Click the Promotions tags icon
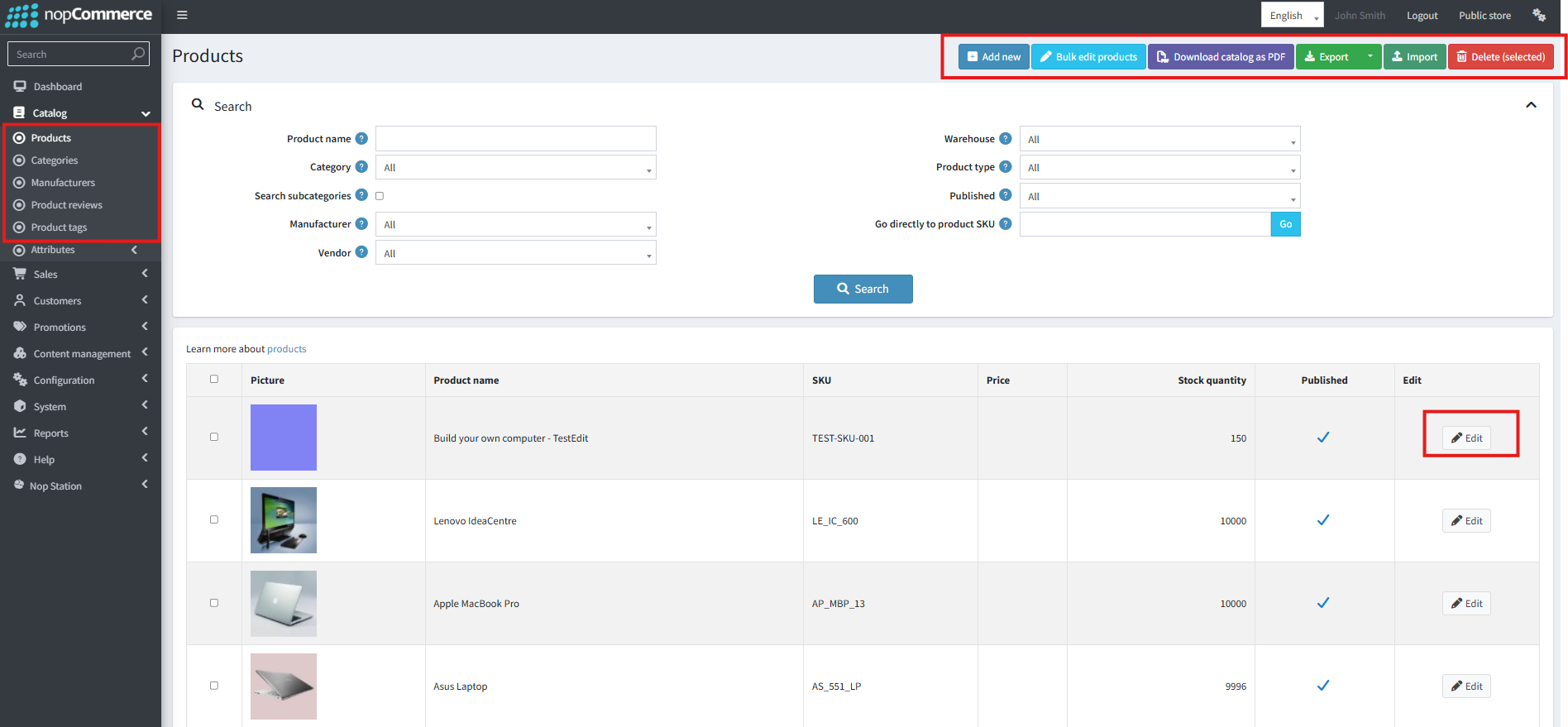The height and width of the screenshot is (727, 1568). pyautogui.click(x=20, y=327)
